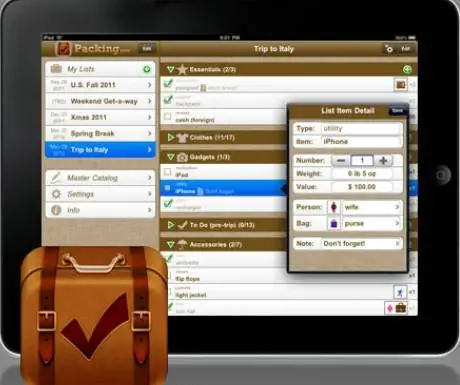Decrease Number with the minus button
The height and width of the screenshot is (385, 460).
click(341, 161)
